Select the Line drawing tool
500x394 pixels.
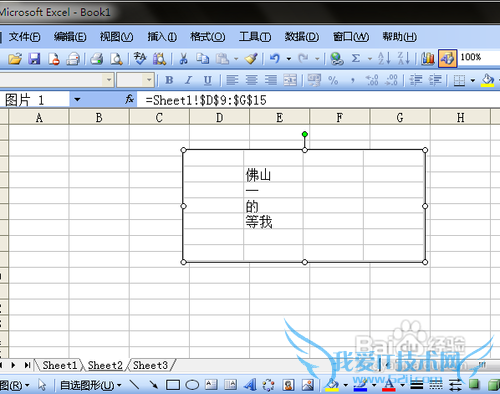click(x=134, y=385)
